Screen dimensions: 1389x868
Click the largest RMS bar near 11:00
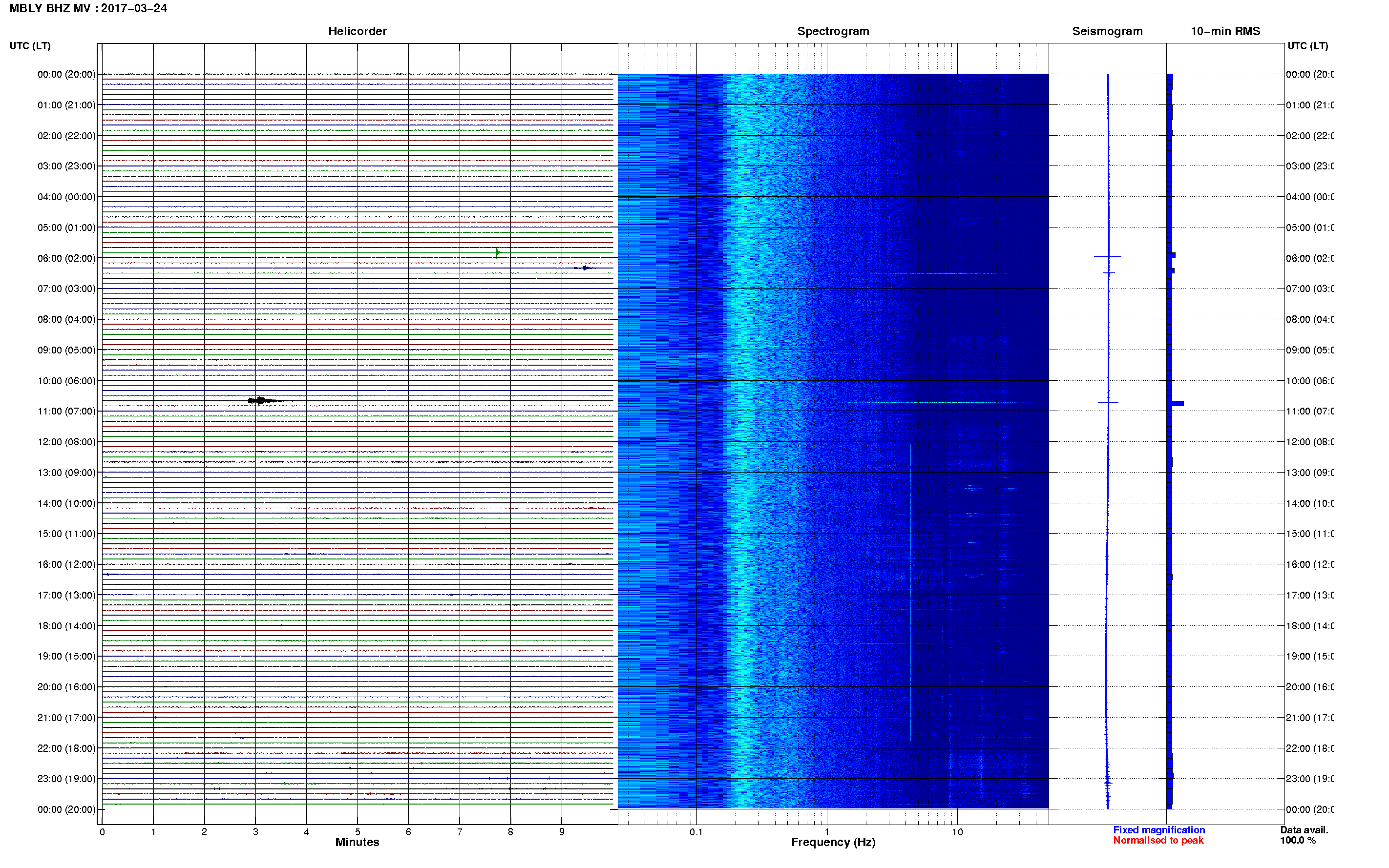click(x=1175, y=404)
